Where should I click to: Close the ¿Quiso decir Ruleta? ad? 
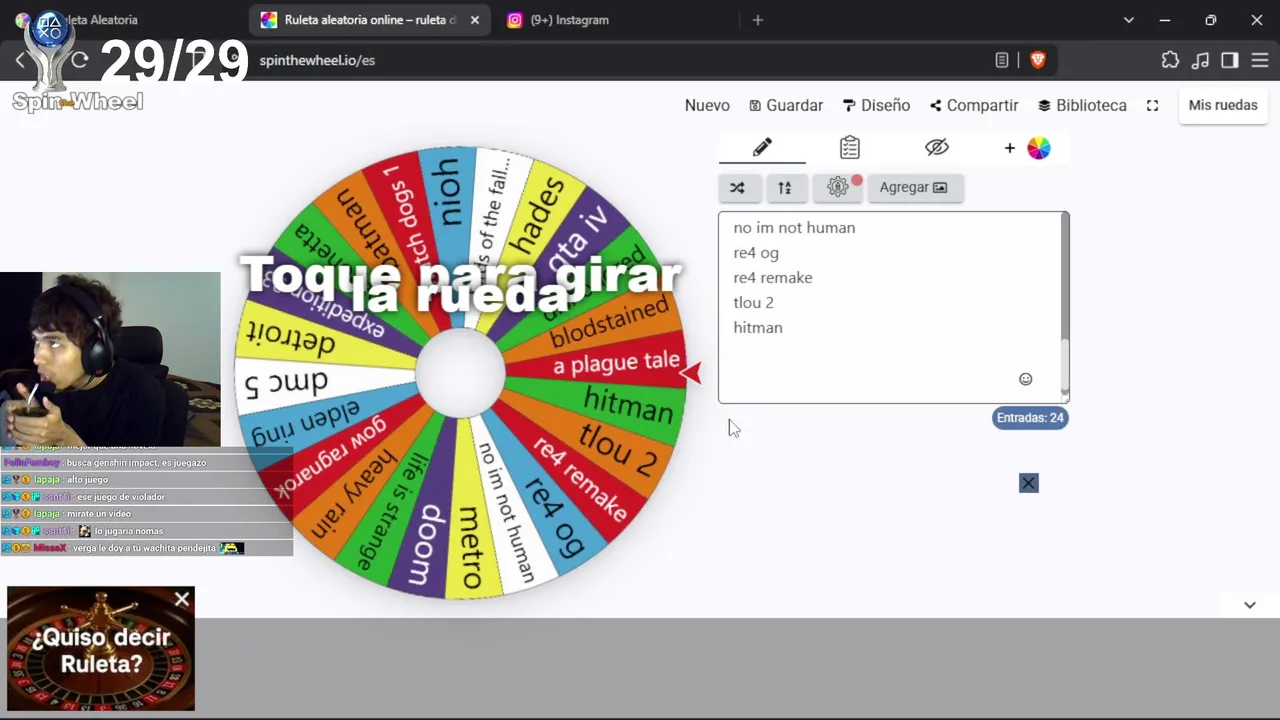tap(182, 600)
